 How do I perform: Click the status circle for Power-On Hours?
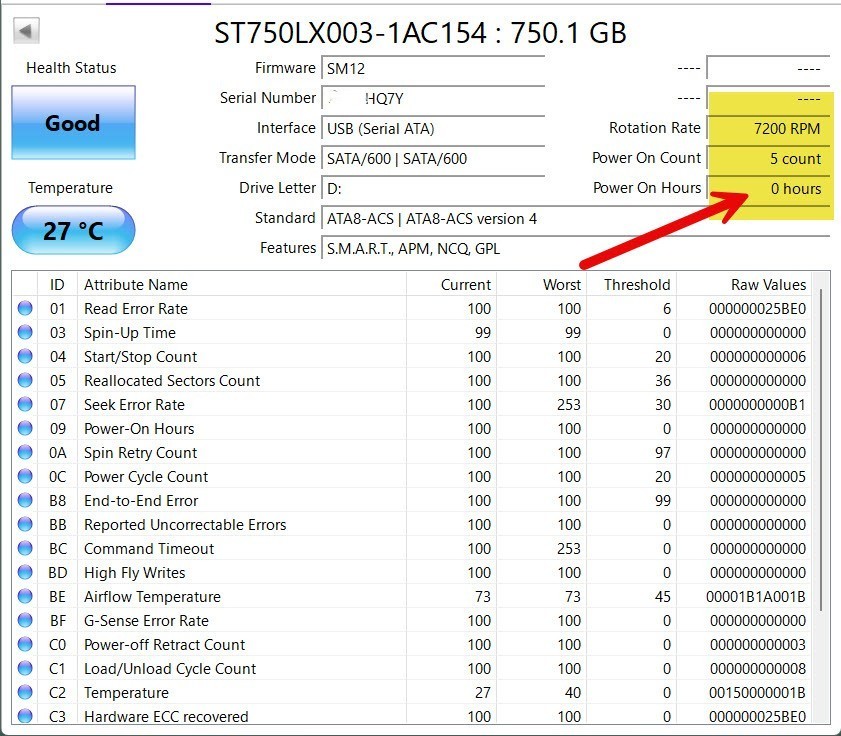(25, 428)
